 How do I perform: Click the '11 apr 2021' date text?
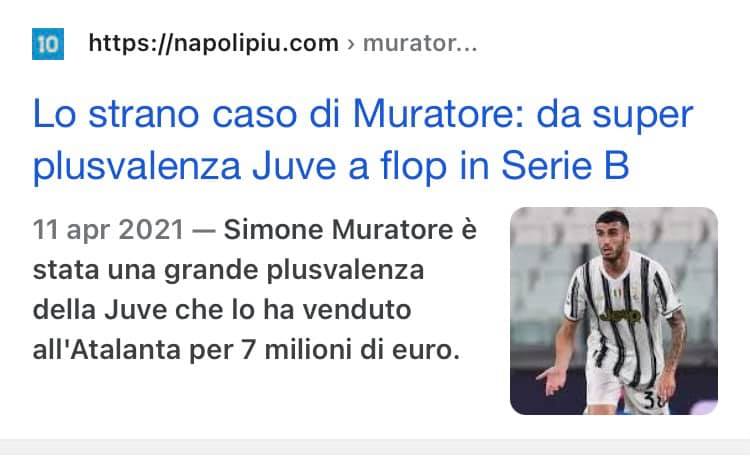(108, 230)
